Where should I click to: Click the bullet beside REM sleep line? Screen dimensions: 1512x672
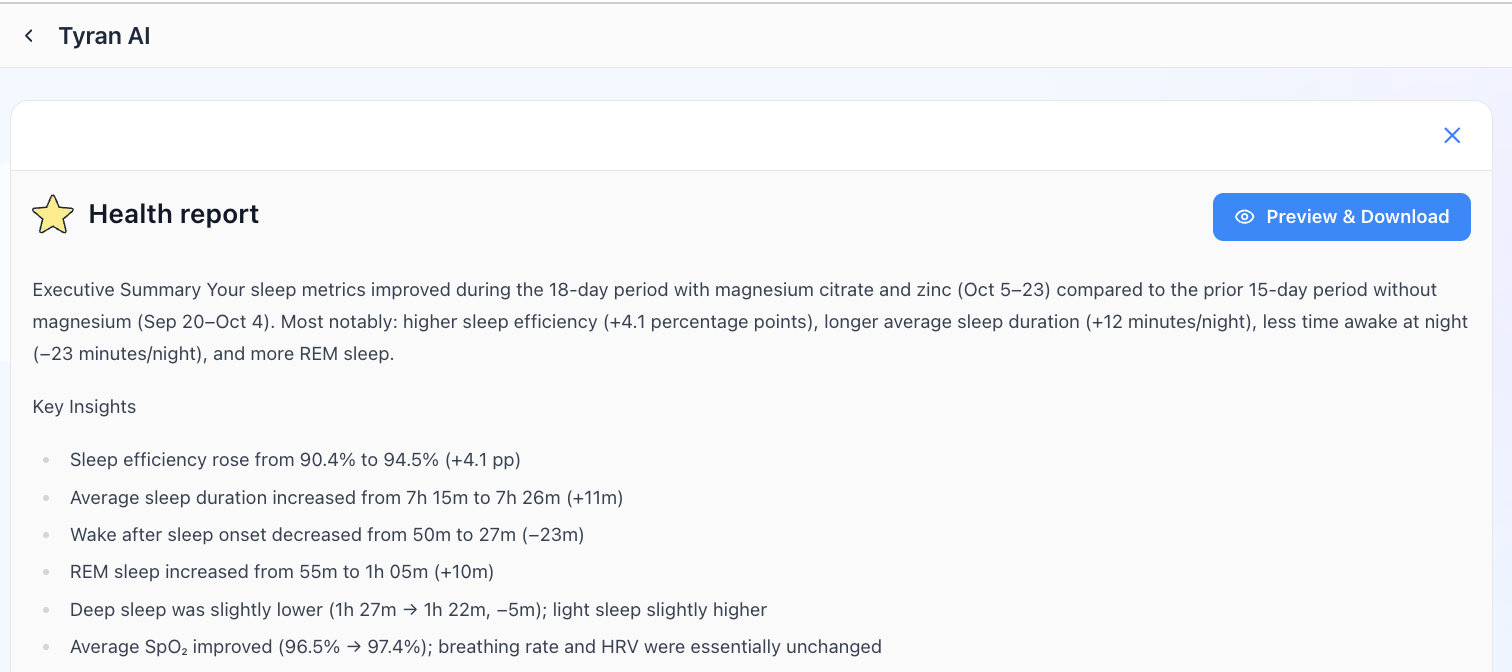45,573
